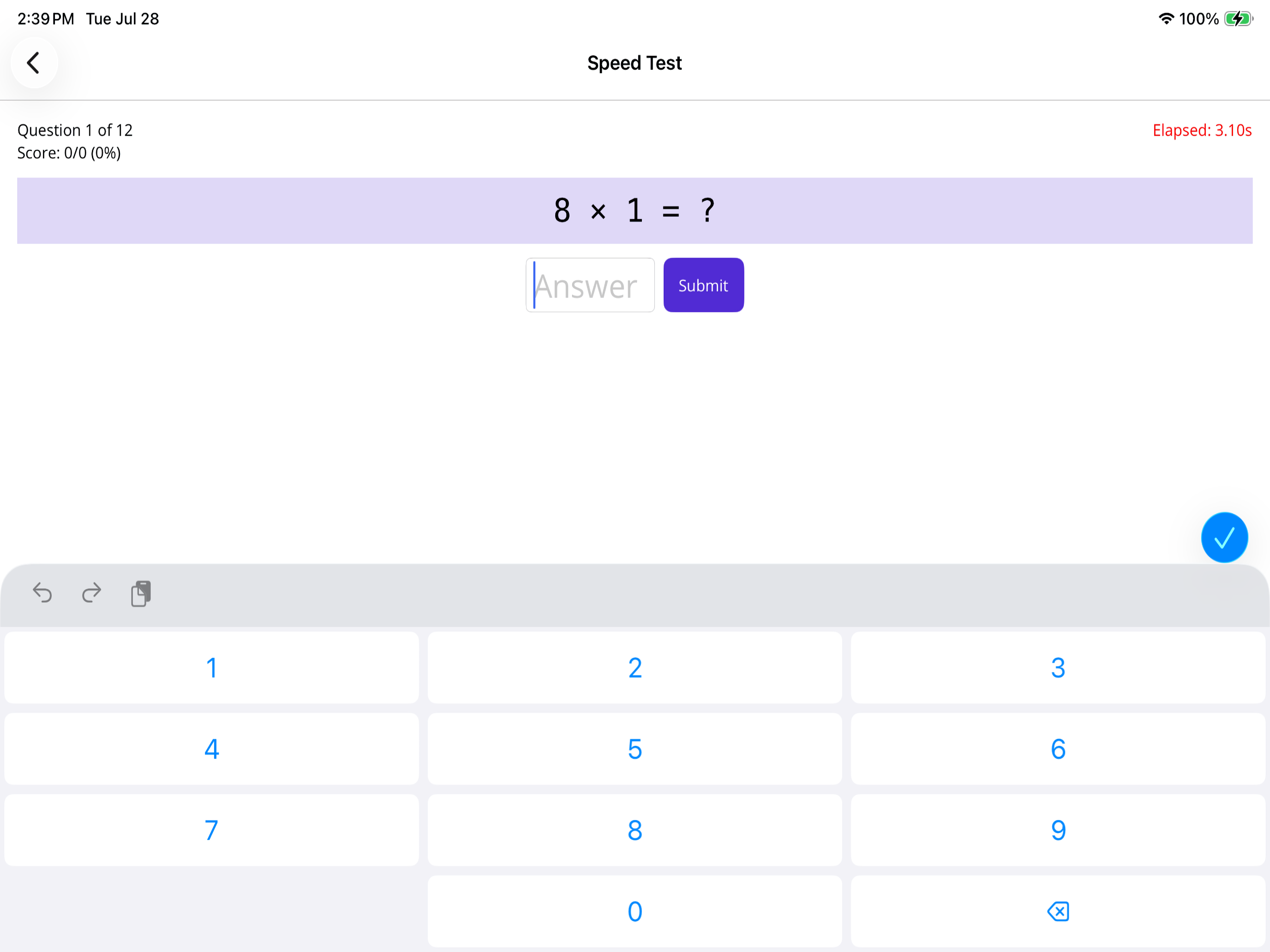Tap number key 5
The width and height of the screenshot is (1270, 952).
pos(635,749)
